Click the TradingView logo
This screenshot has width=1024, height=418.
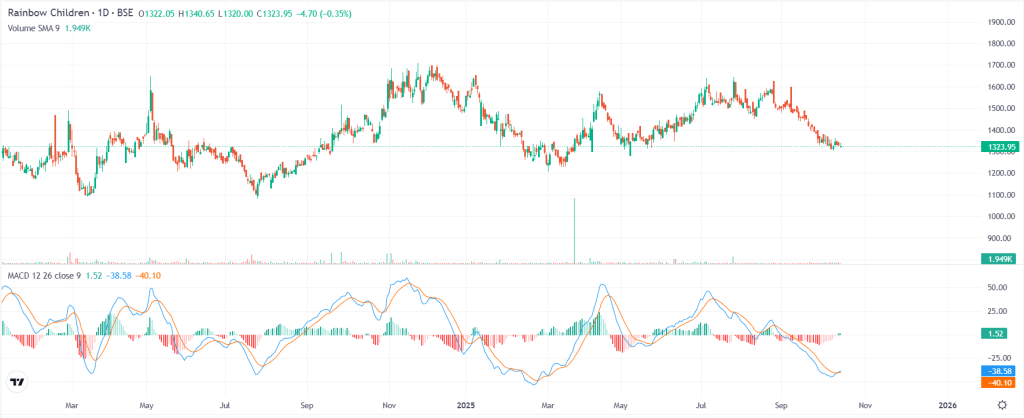17,382
